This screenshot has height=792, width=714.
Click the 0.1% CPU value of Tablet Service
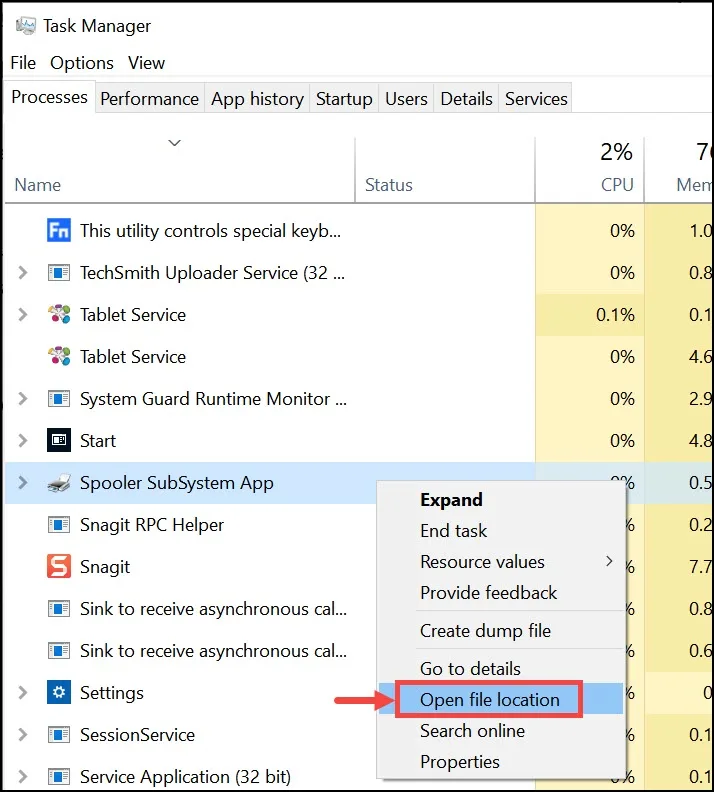click(615, 315)
